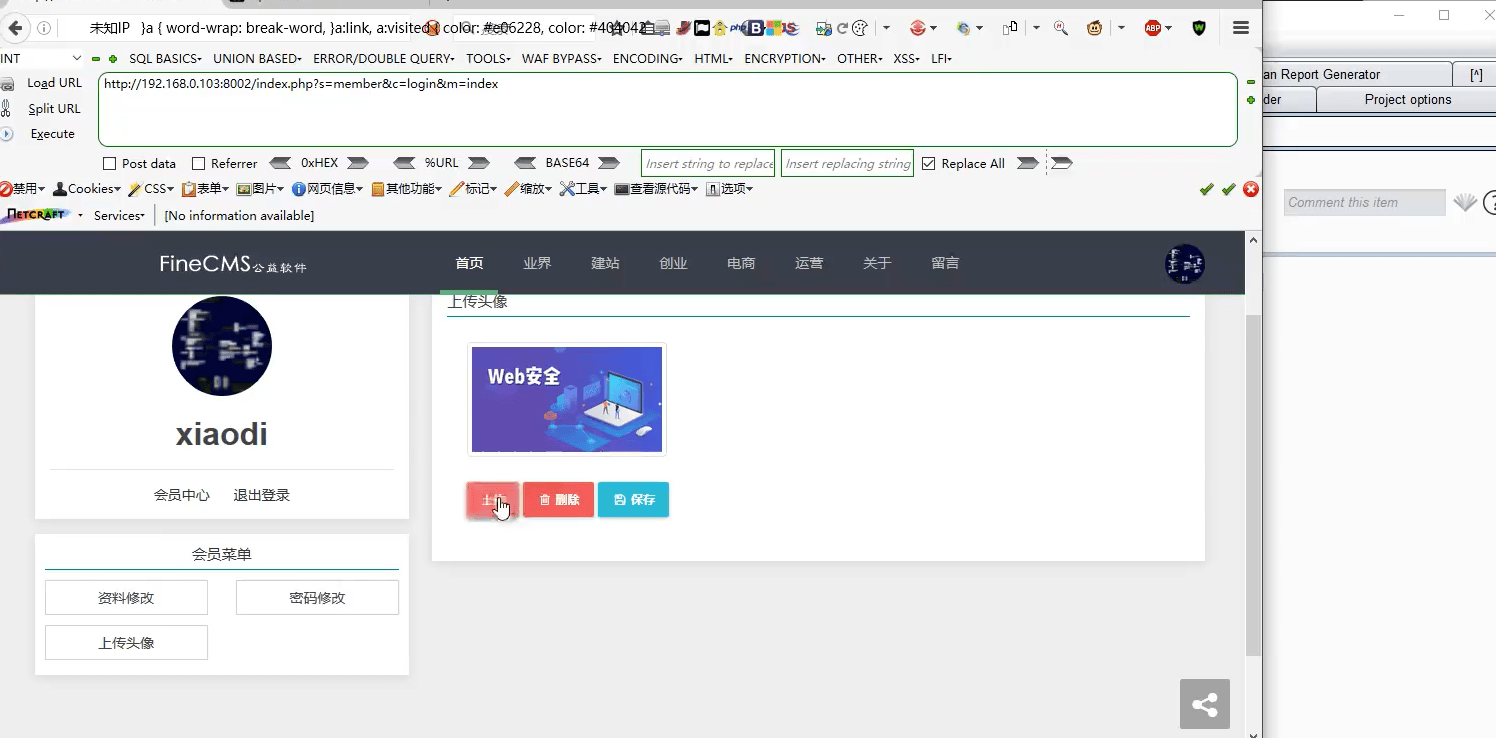The height and width of the screenshot is (738, 1496).
Task: Click the 退出登录 logout link
Action: click(262, 495)
